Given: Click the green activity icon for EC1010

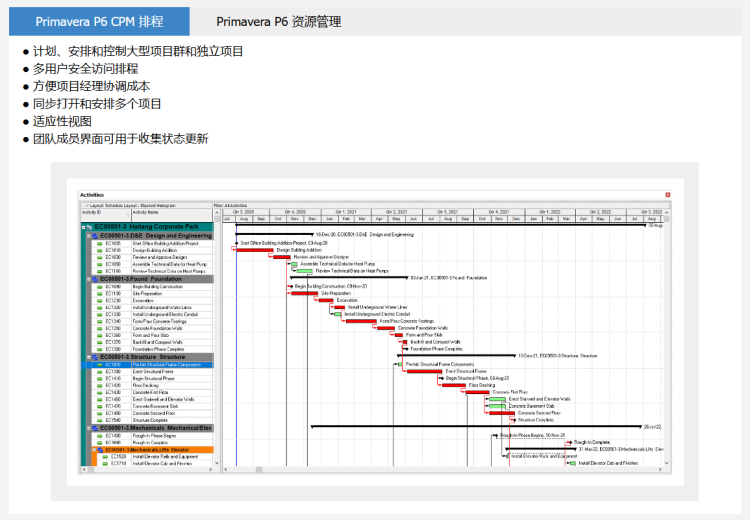Looking at the screenshot, I should click(x=99, y=250).
